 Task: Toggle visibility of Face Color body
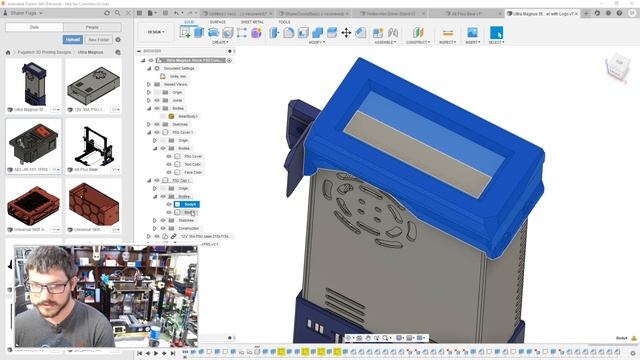[x=169, y=172]
